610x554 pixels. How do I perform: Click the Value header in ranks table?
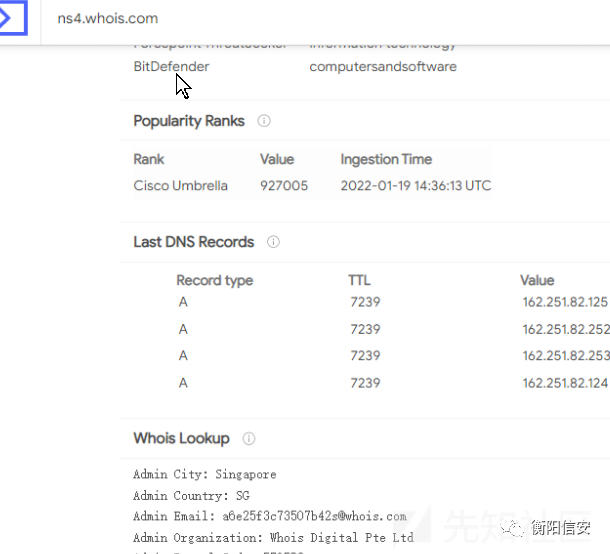[277, 159]
